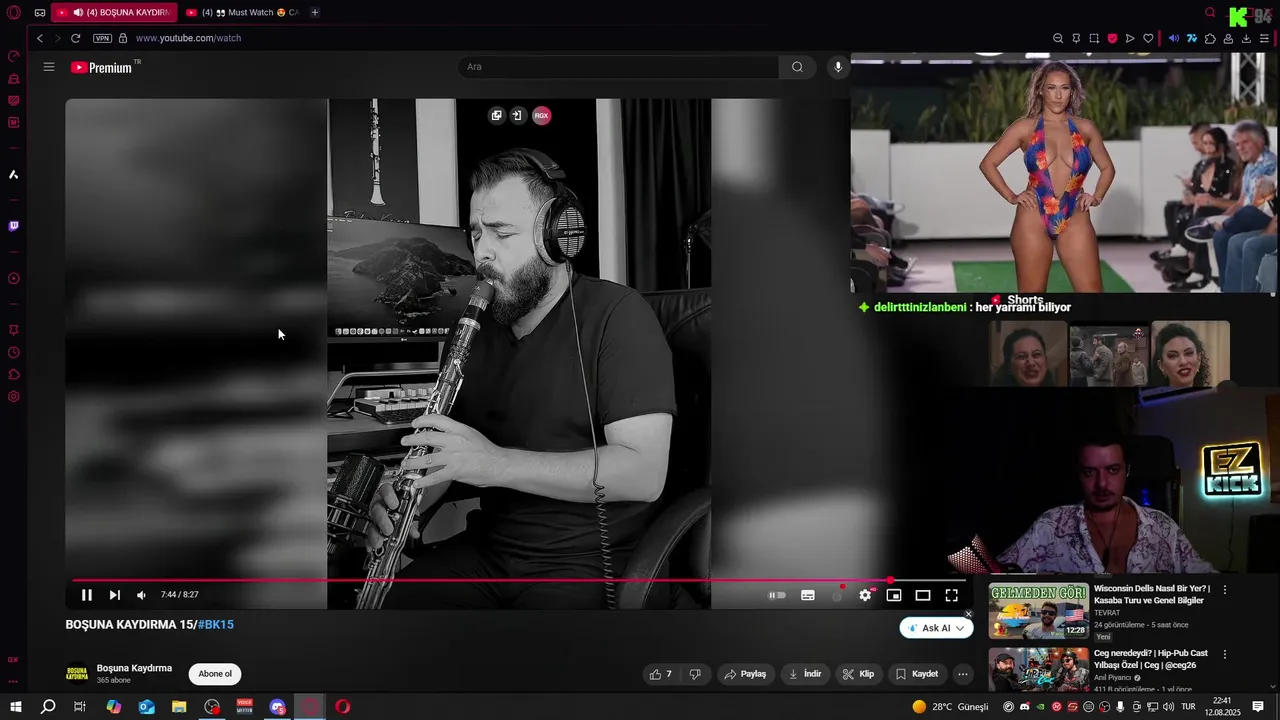Create a clip with Klip

[x=858, y=674]
